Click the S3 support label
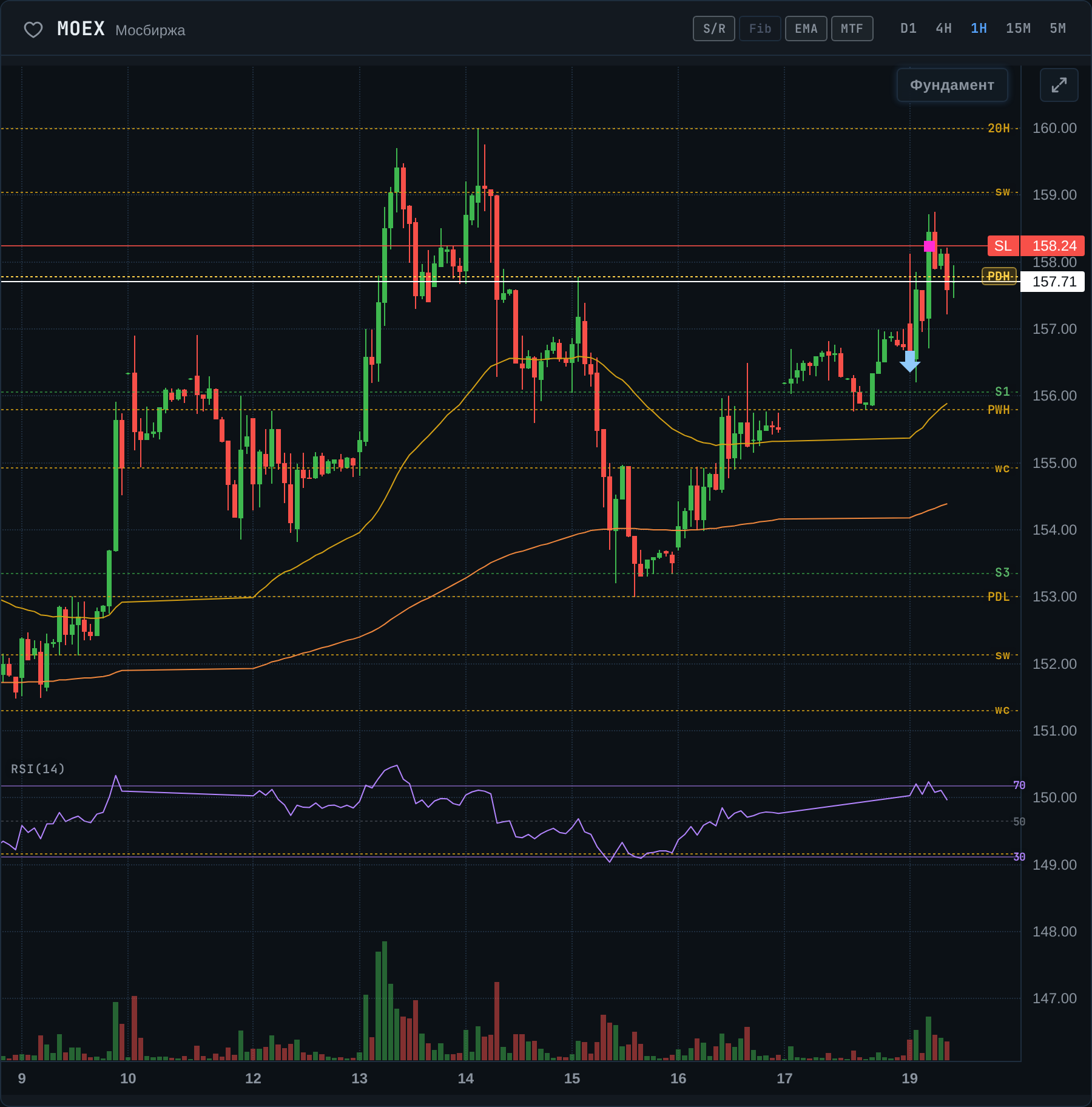The width and height of the screenshot is (1092, 1107). tap(1002, 572)
